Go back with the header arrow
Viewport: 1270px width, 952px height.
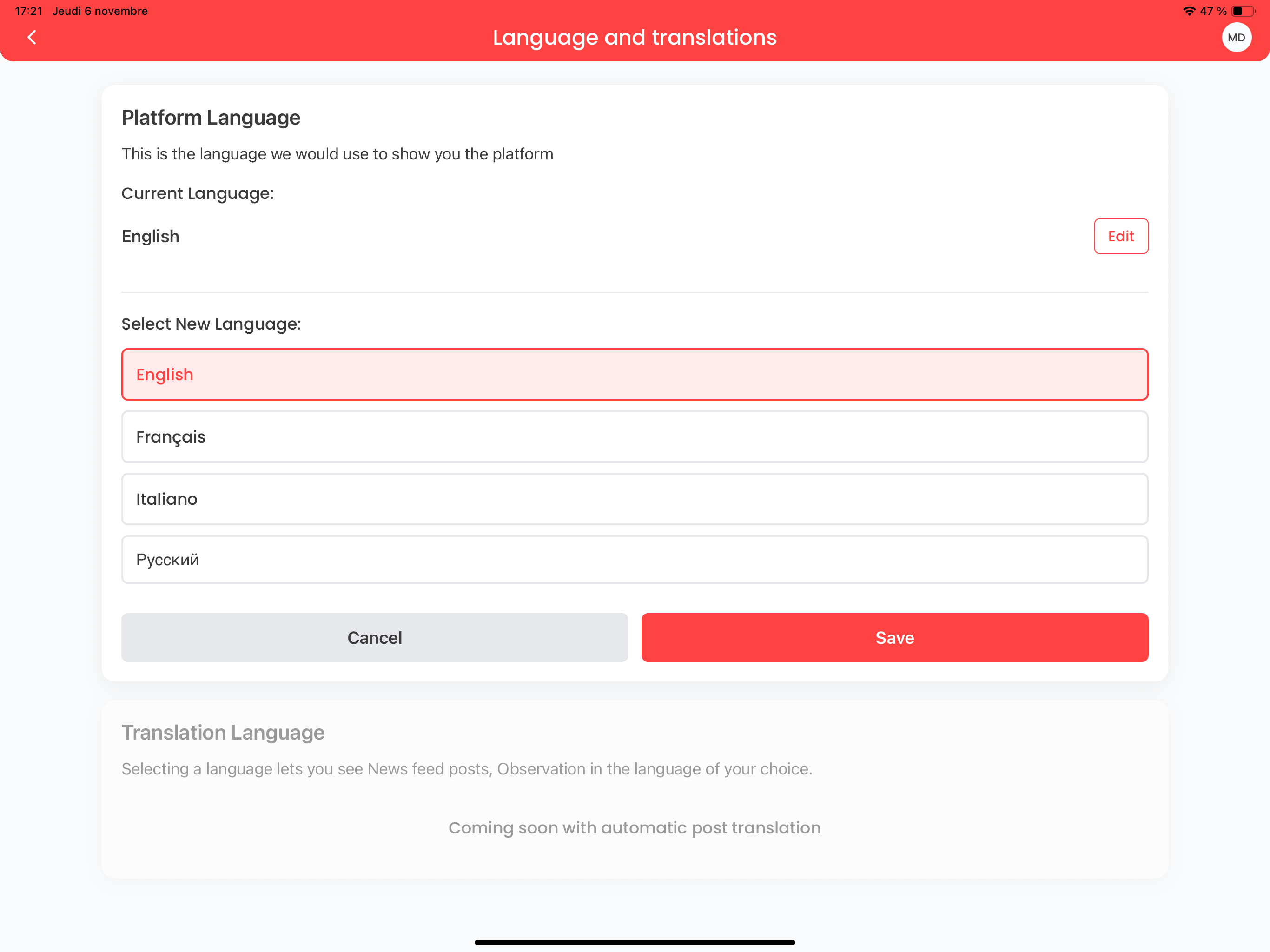(32, 37)
